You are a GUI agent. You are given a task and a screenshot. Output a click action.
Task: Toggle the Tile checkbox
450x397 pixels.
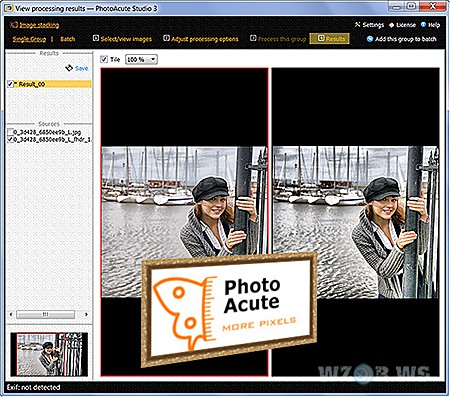104,59
